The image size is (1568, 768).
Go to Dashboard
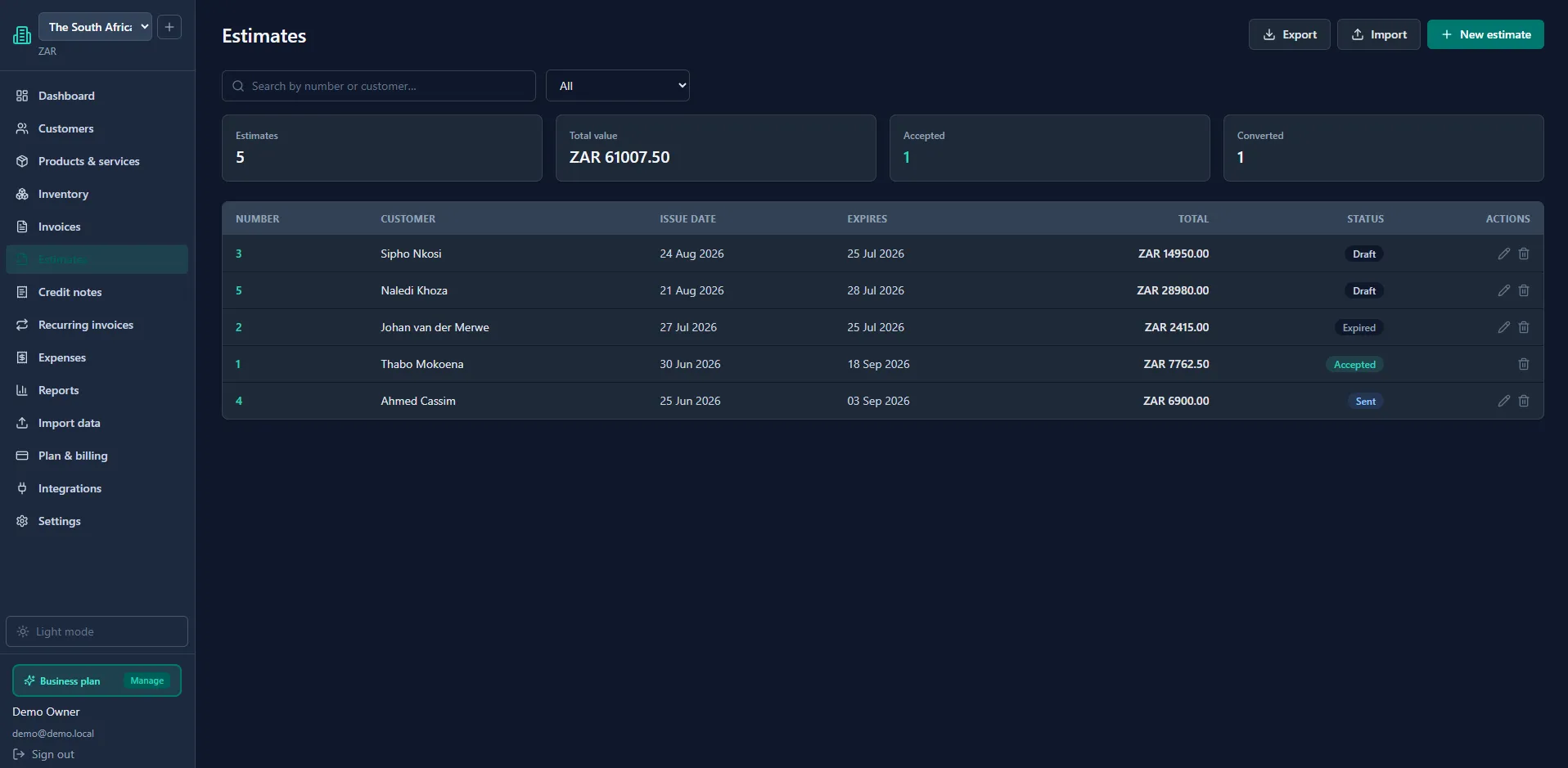pos(97,96)
